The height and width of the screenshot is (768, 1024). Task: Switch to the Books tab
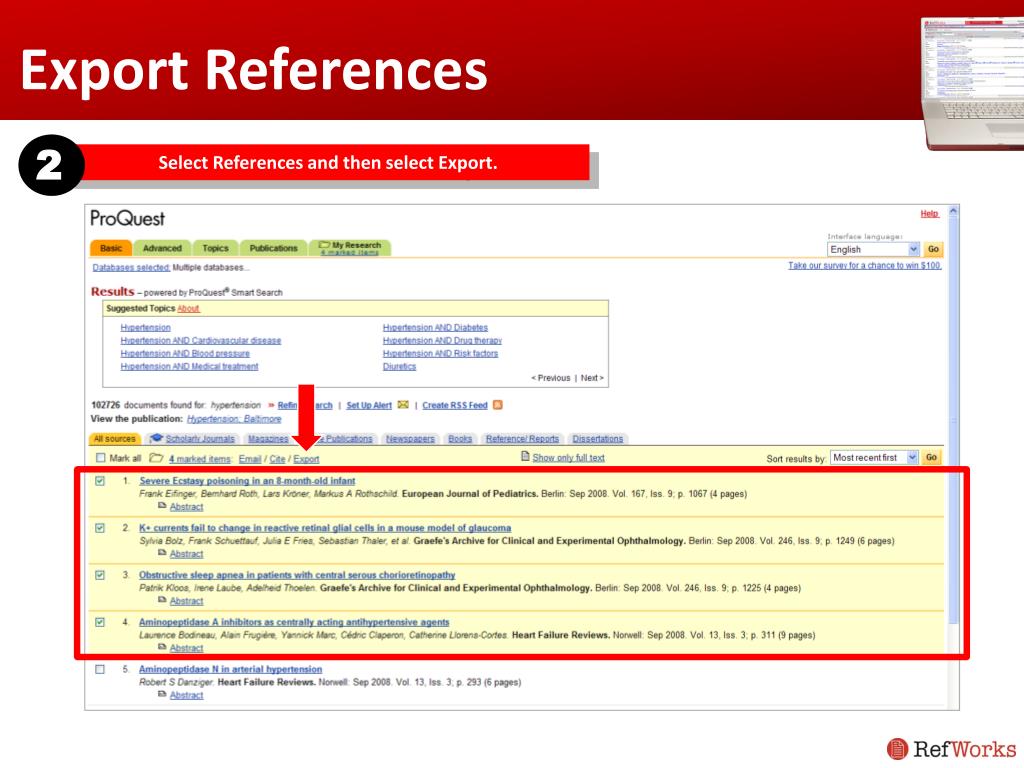(x=460, y=439)
